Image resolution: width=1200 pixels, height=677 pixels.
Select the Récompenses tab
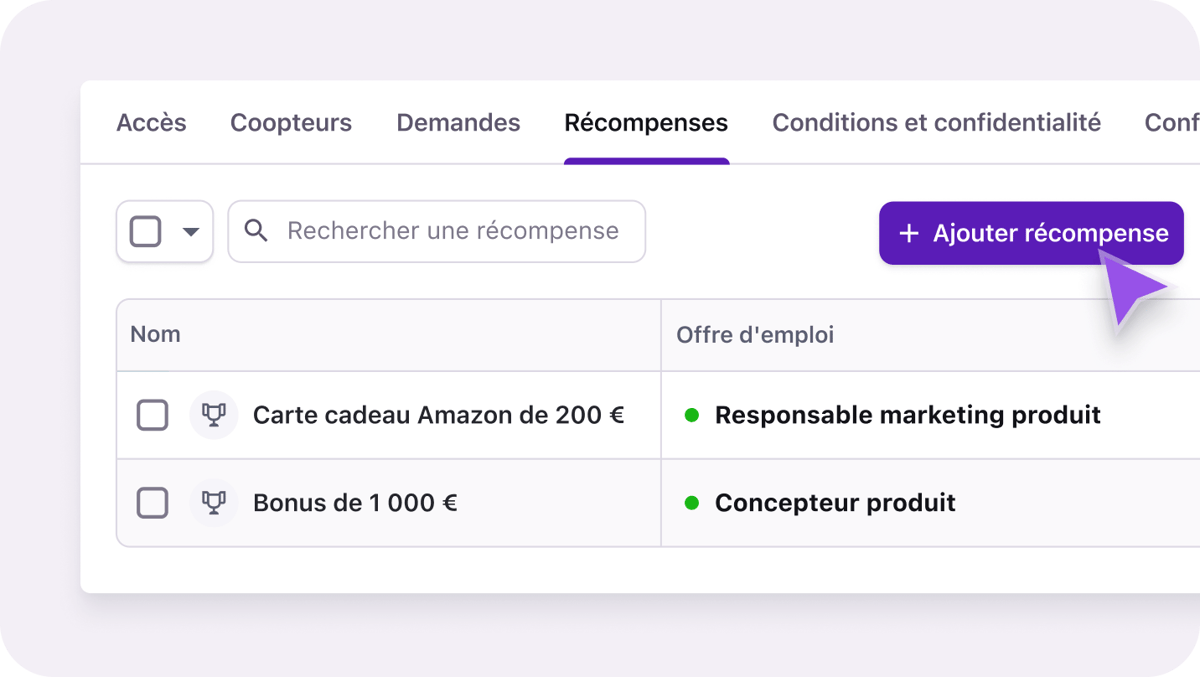coord(646,123)
